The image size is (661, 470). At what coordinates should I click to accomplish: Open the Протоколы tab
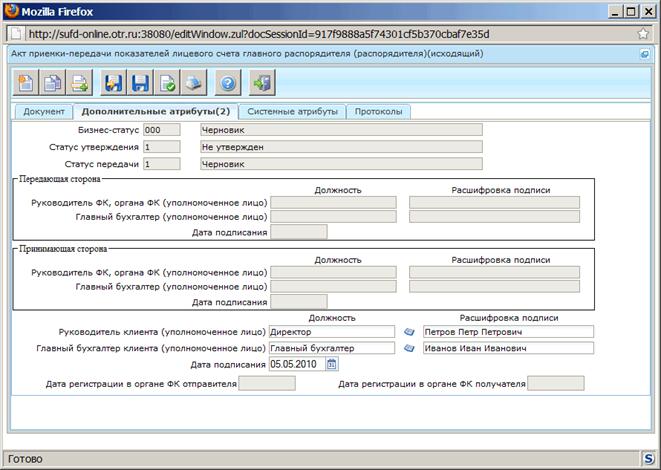(379, 112)
